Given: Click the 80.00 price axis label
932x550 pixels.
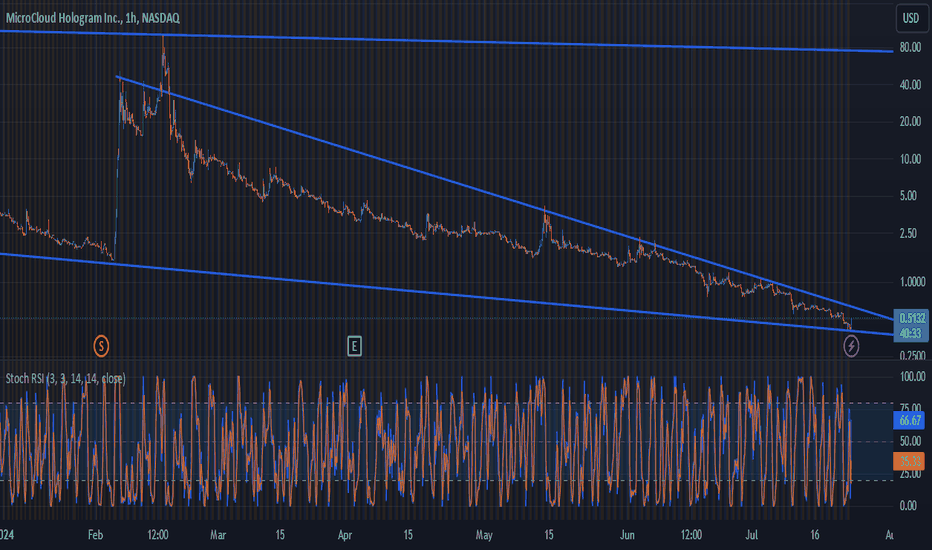Looking at the screenshot, I should point(910,48).
